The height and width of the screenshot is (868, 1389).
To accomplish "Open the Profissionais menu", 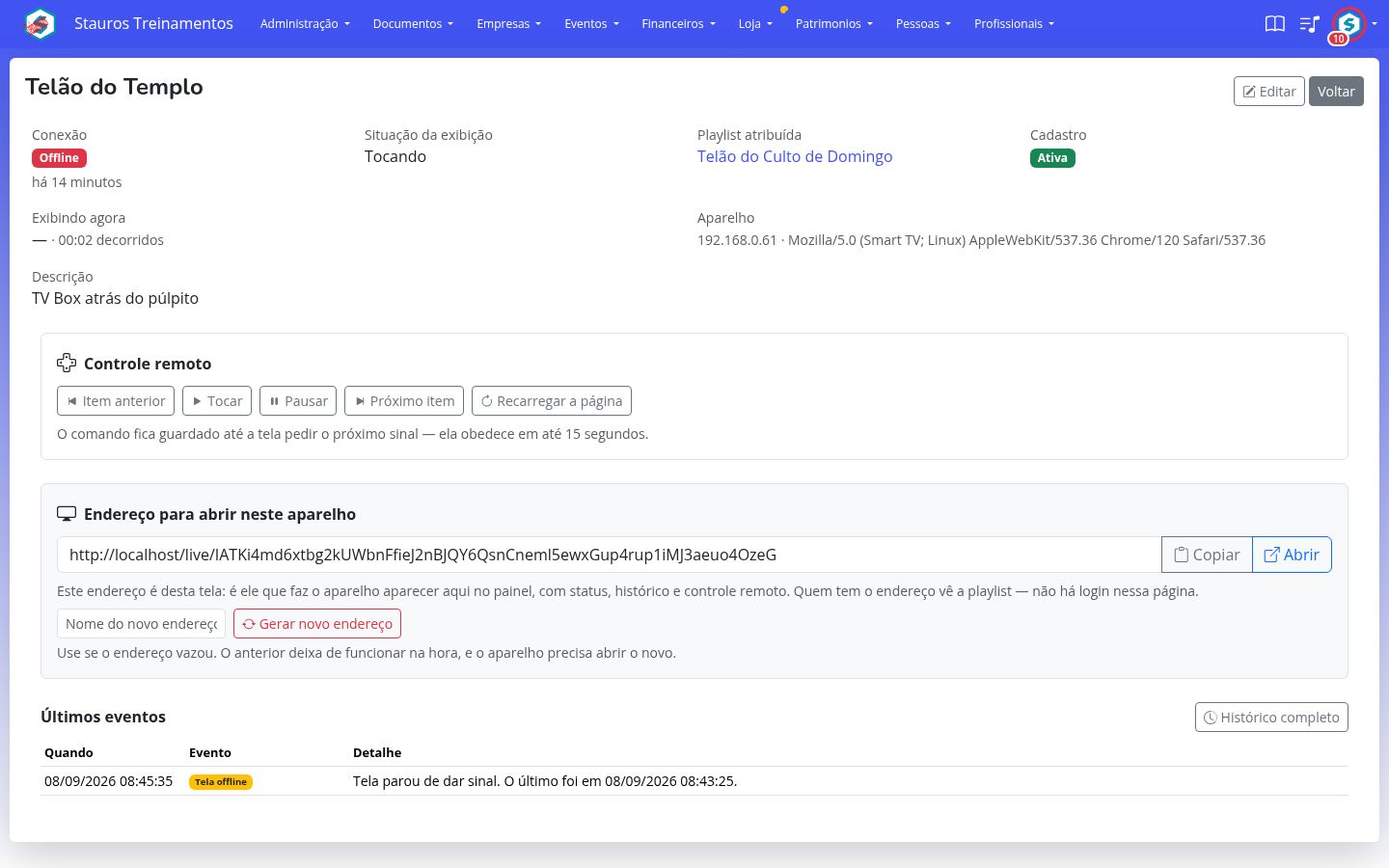I will 1014,24.
